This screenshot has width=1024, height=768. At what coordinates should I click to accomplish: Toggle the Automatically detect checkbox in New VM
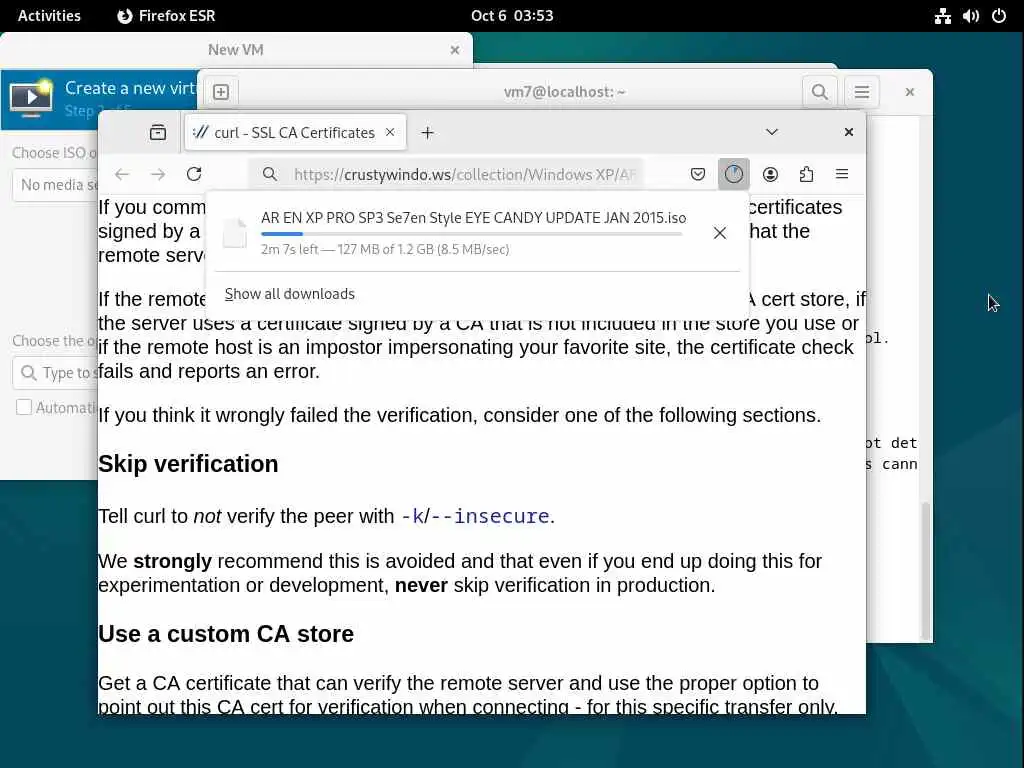tap(24, 408)
